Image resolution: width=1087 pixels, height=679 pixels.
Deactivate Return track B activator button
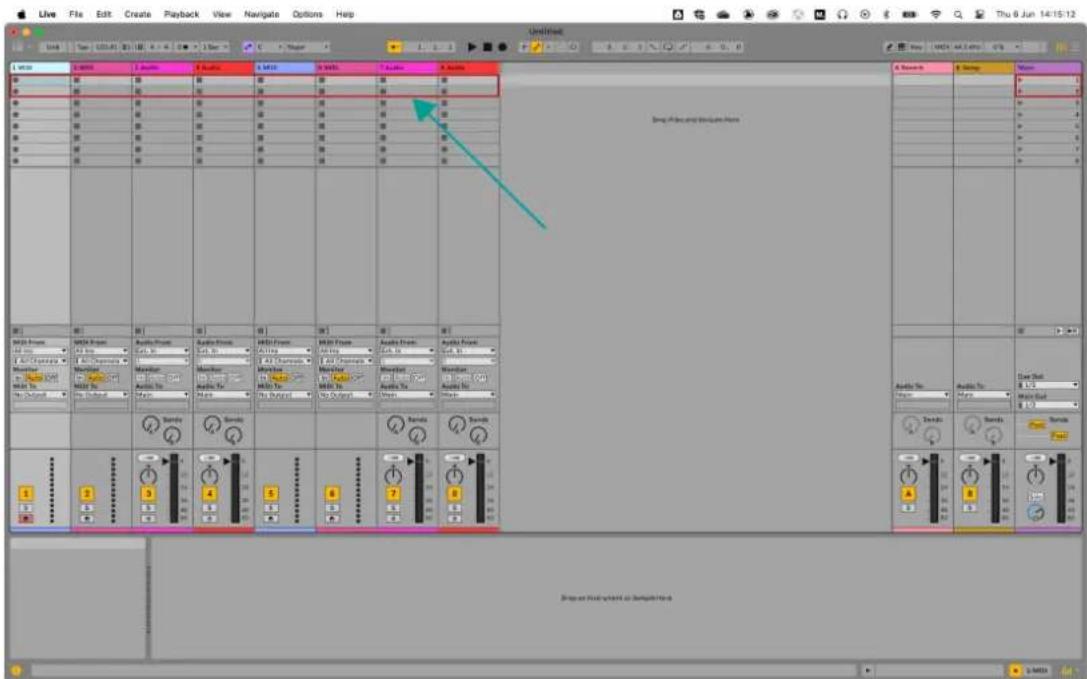tap(970, 494)
